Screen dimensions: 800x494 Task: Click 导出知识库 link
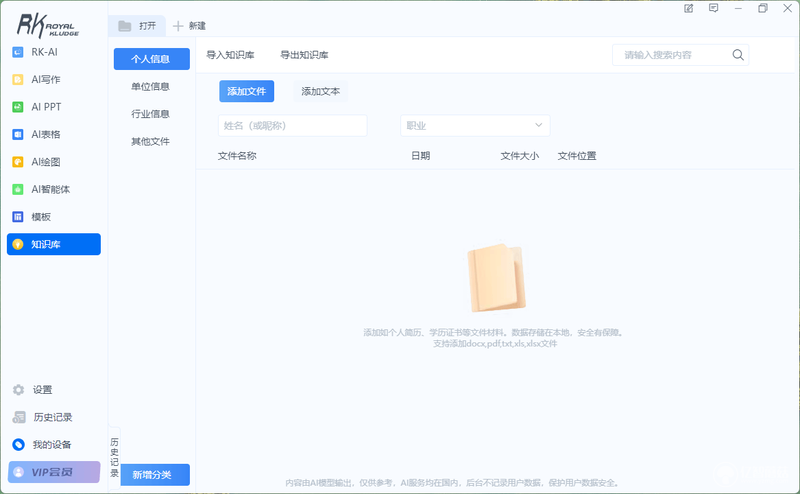(x=304, y=55)
